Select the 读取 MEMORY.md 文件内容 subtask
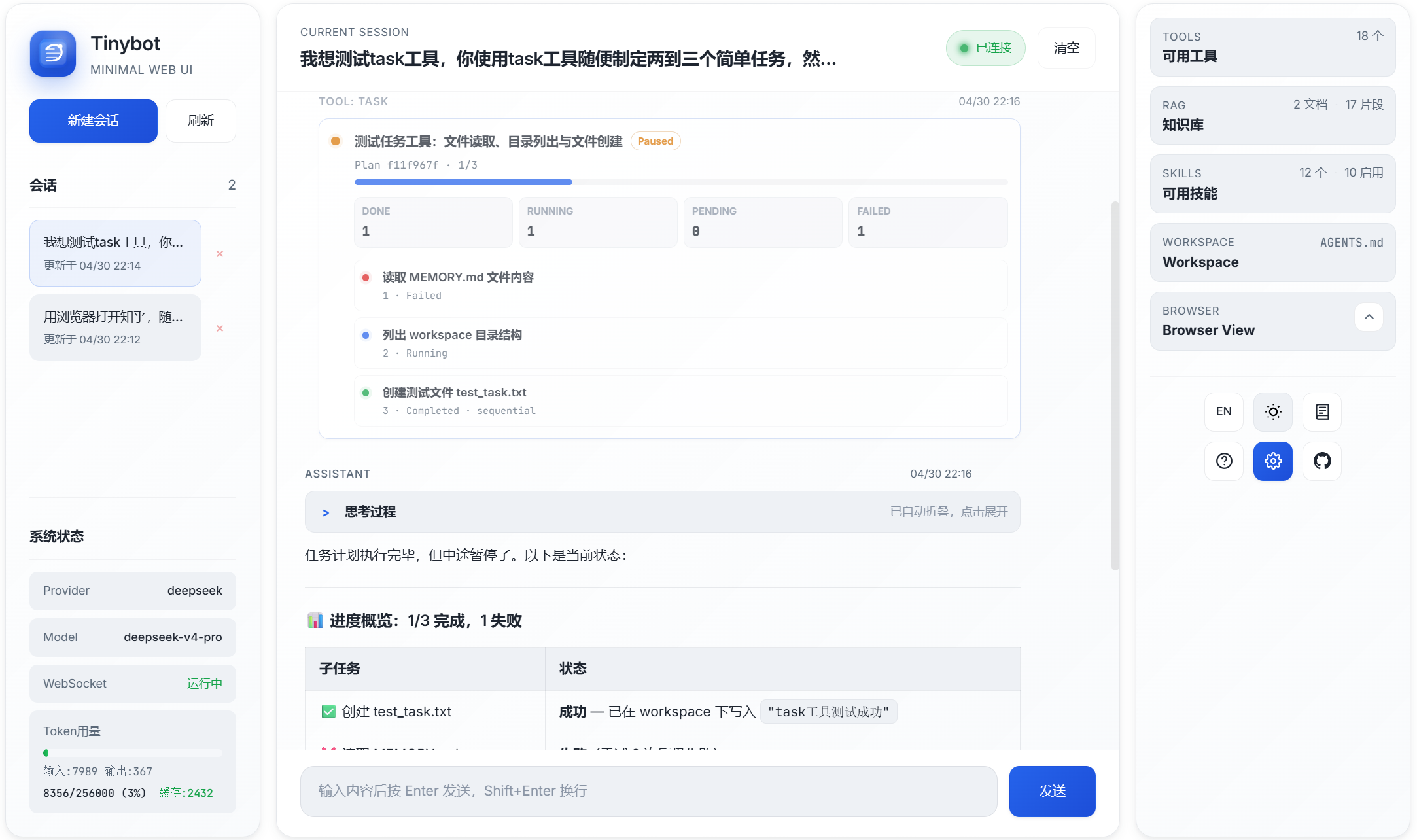 pos(680,286)
